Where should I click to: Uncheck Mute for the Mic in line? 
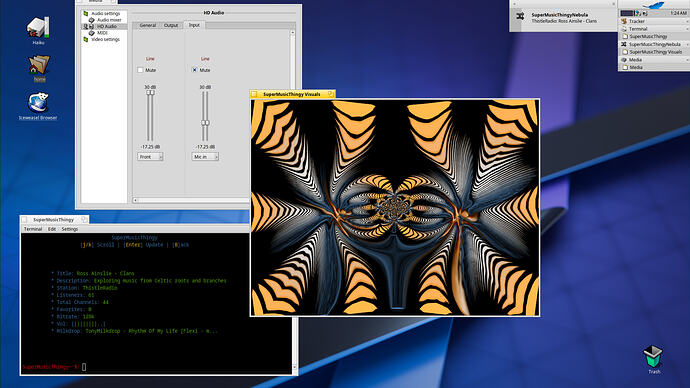195,70
